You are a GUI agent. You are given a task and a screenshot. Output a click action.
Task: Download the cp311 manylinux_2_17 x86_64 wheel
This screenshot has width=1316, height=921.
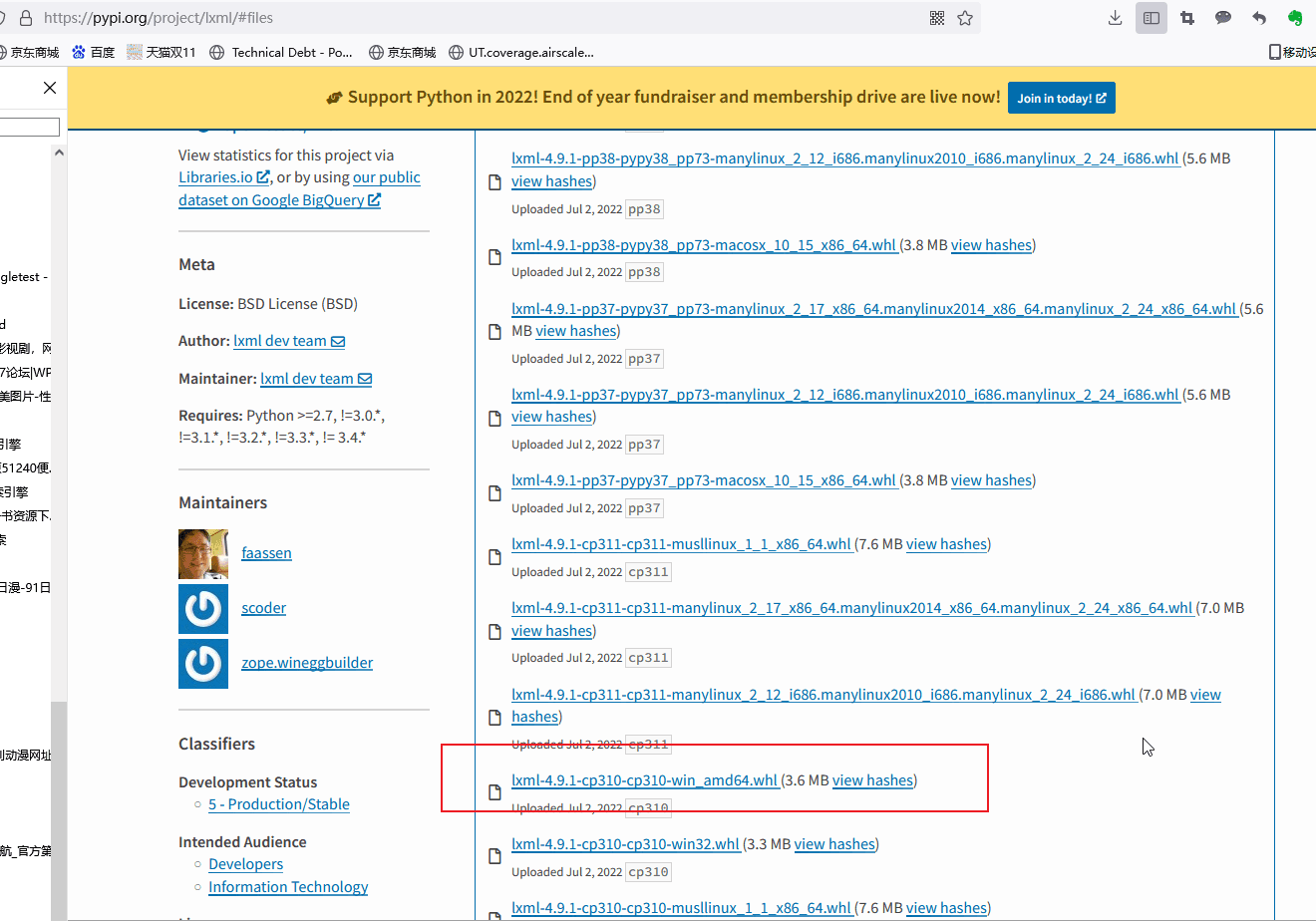(852, 608)
